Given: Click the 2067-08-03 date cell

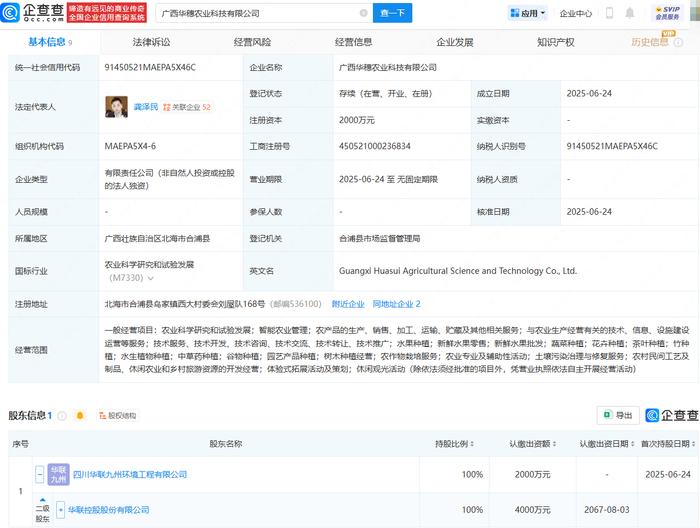Looking at the screenshot, I should pyautogui.click(x=606, y=510).
